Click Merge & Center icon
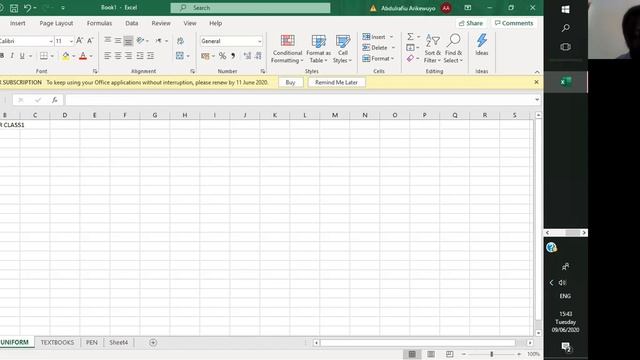 (x=180, y=56)
